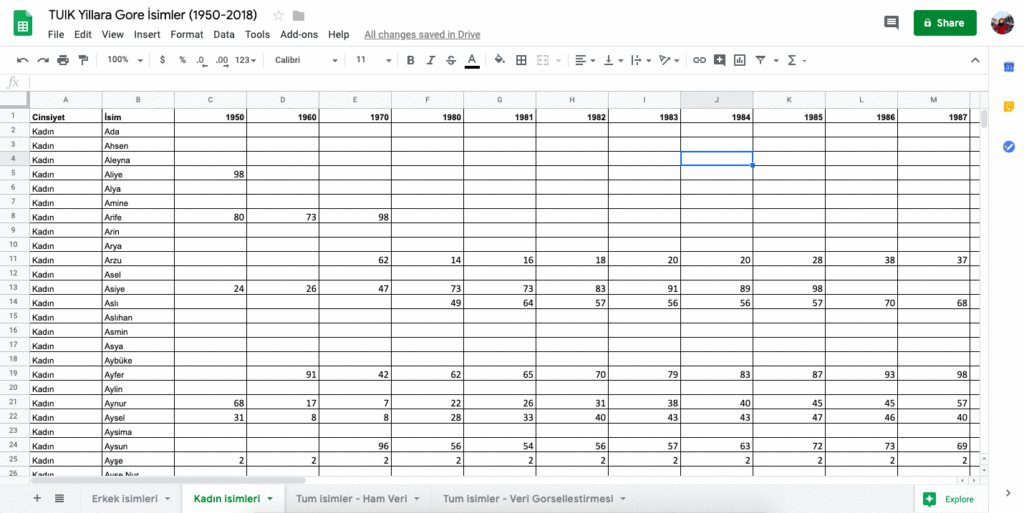Select column J header
1024x513 pixels.
pos(716,100)
